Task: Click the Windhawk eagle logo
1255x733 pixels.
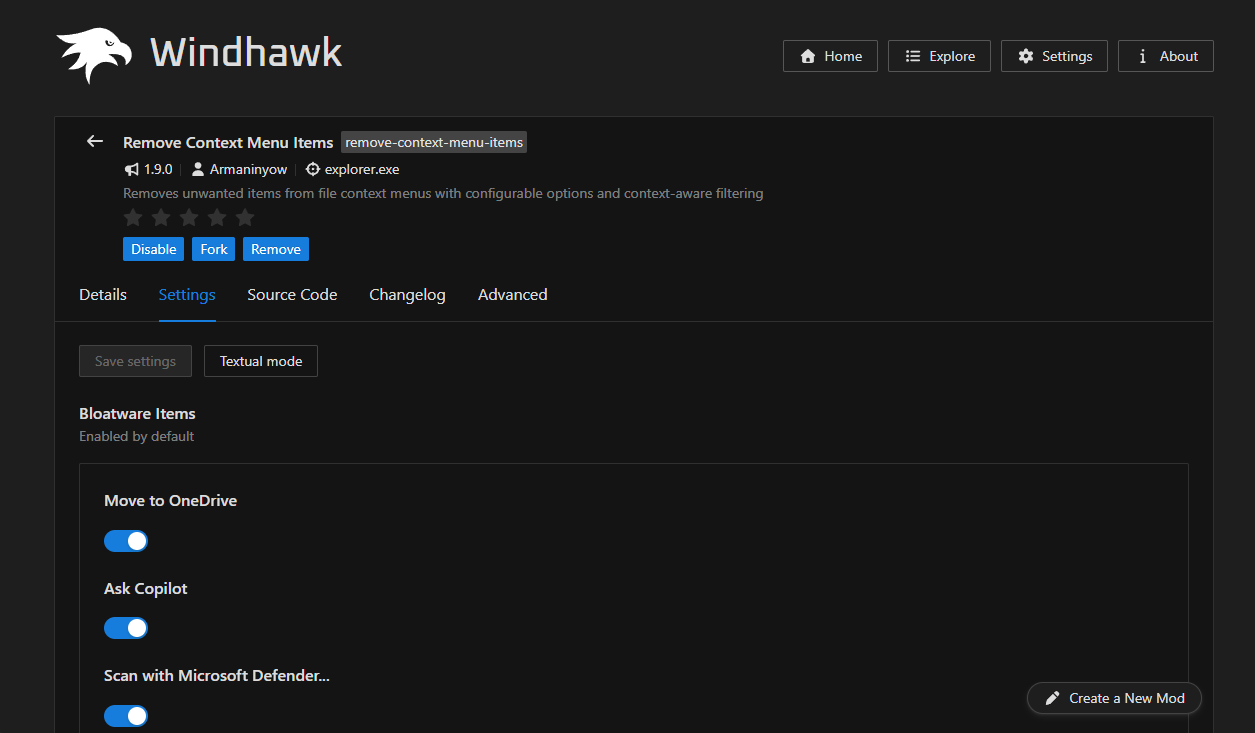Action: (x=94, y=55)
